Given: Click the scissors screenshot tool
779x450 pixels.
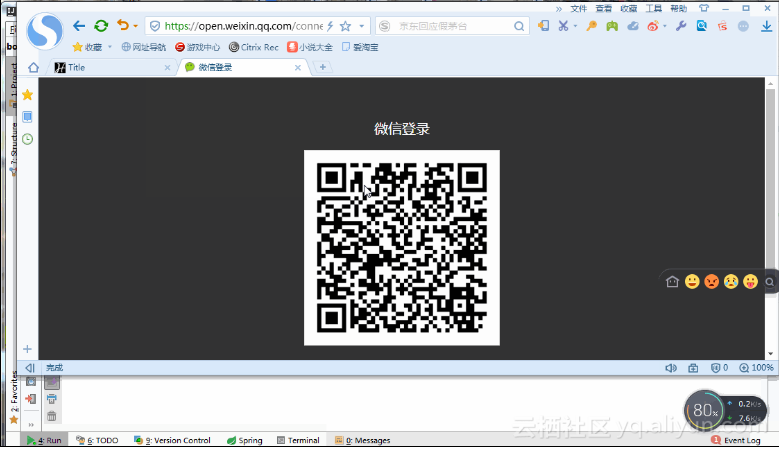Looking at the screenshot, I should click(563, 25).
